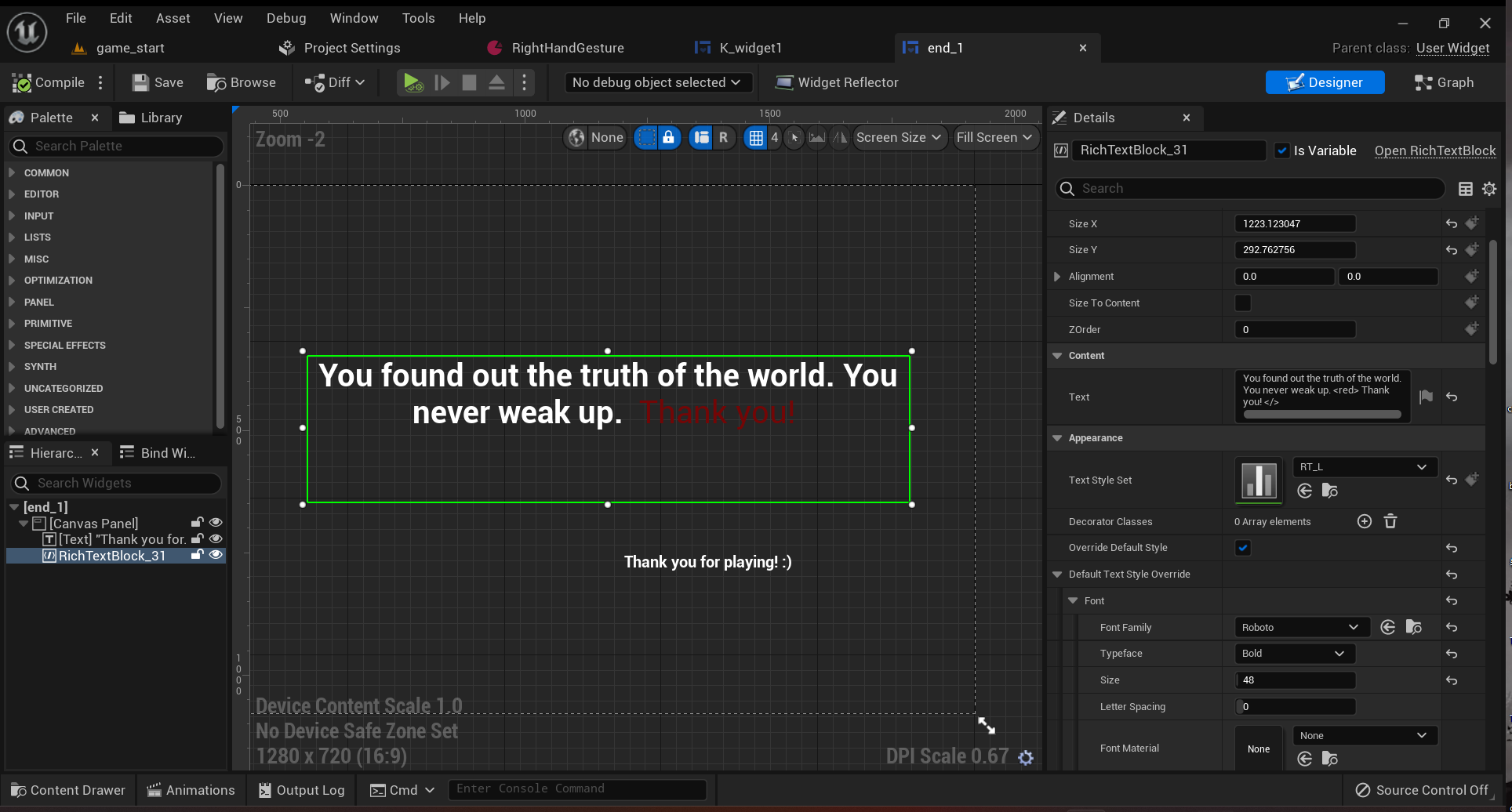The height and width of the screenshot is (812, 1512).
Task: Switch to Graph view
Action: [x=1444, y=83]
